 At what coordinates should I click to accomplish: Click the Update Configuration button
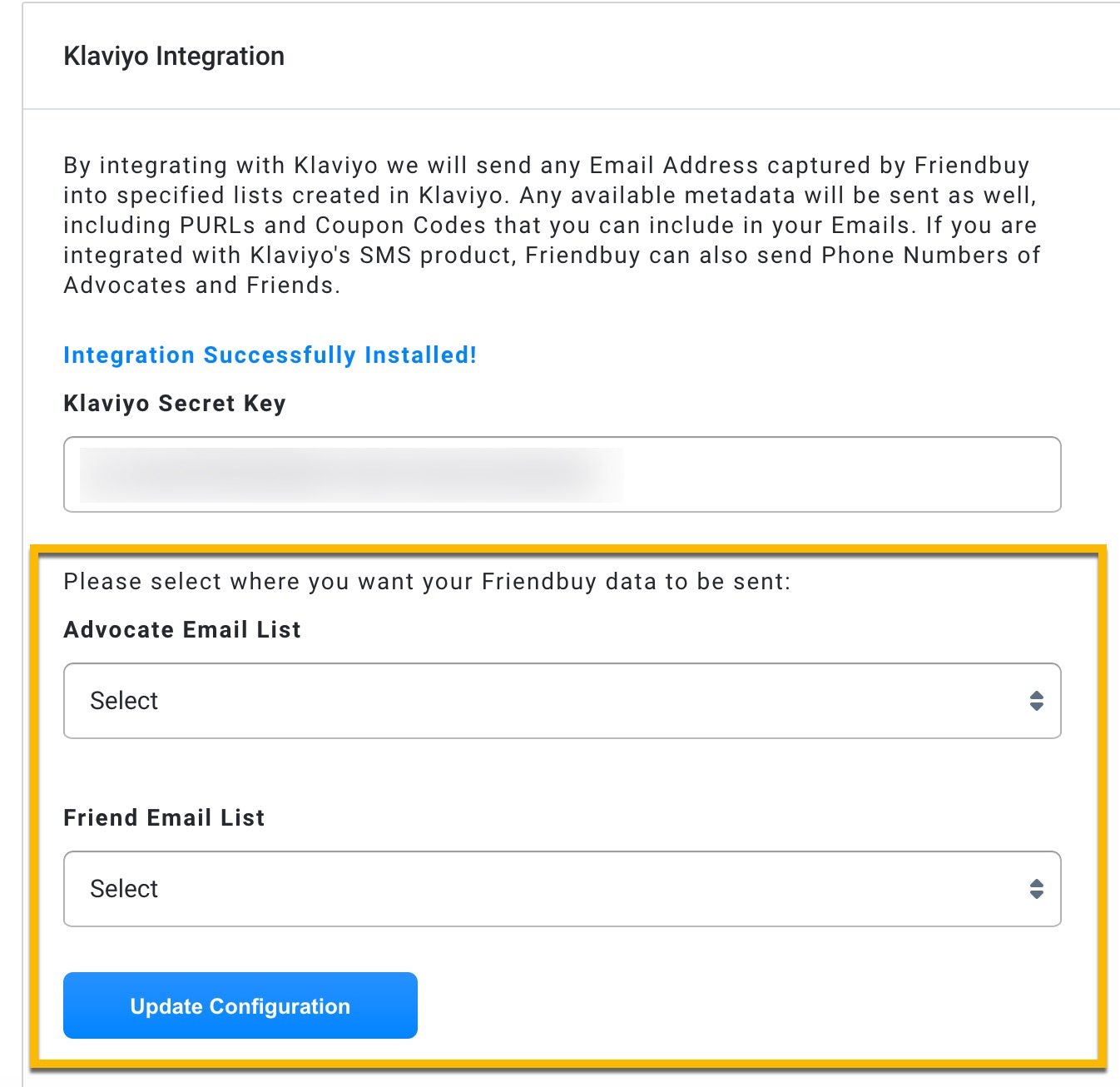tap(240, 1005)
